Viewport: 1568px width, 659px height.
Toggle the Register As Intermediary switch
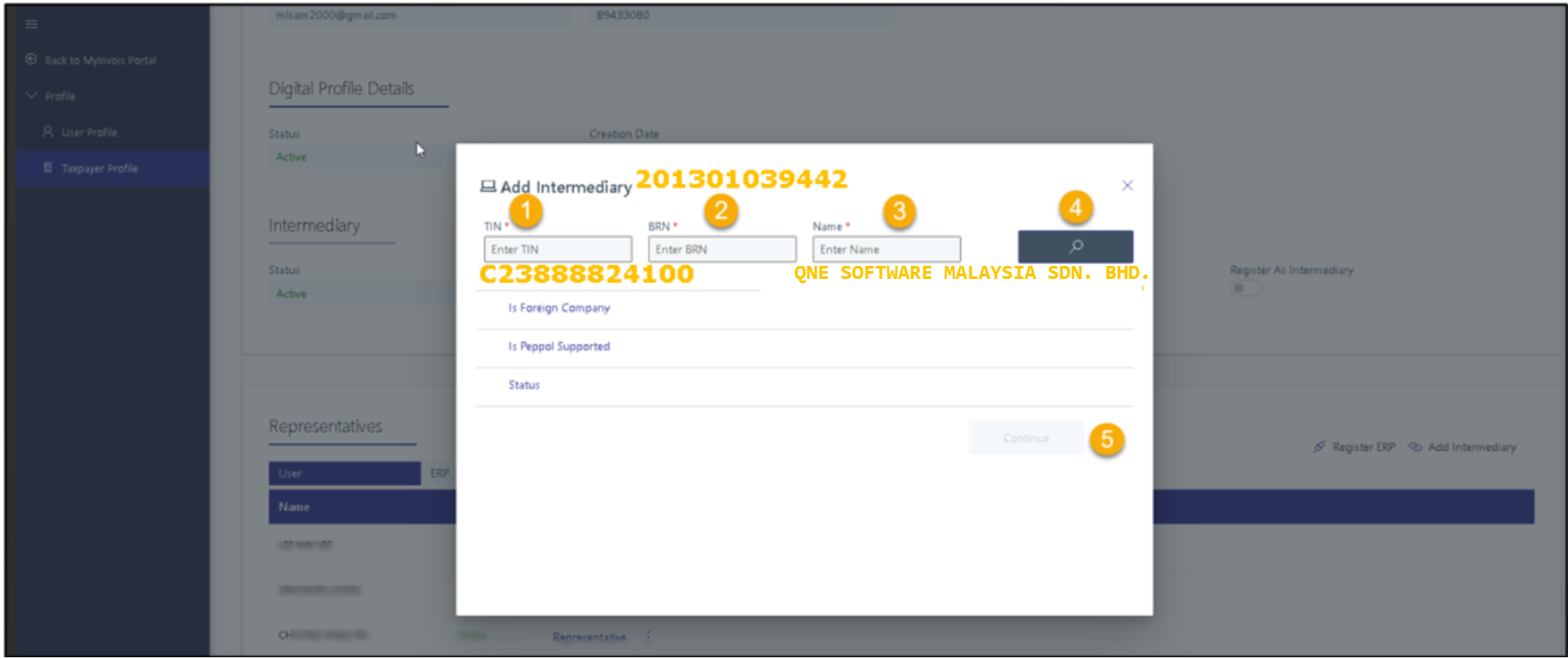click(1246, 289)
